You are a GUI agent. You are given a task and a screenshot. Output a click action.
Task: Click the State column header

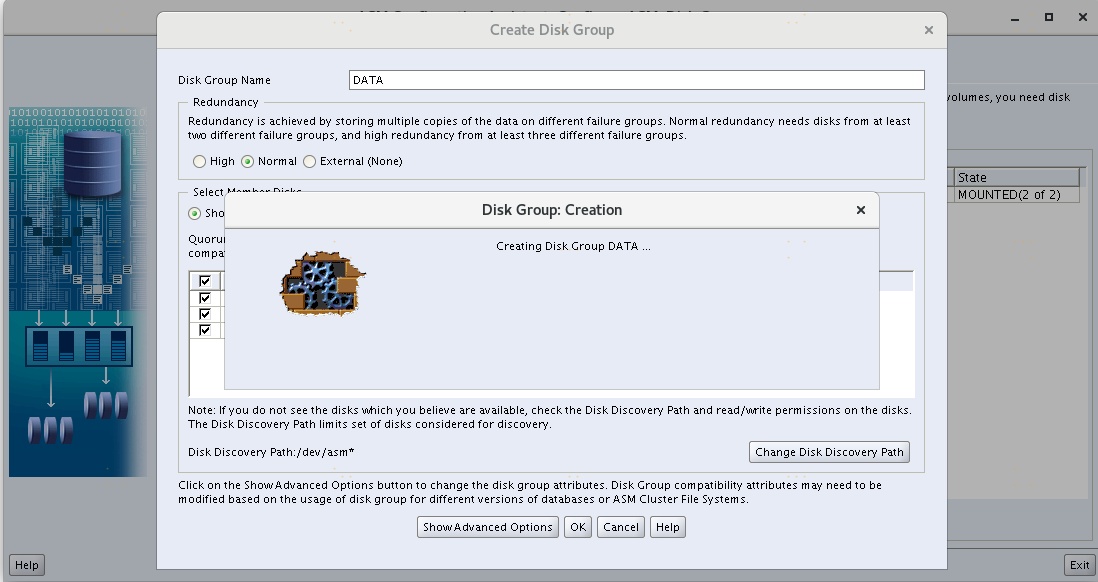point(1017,178)
